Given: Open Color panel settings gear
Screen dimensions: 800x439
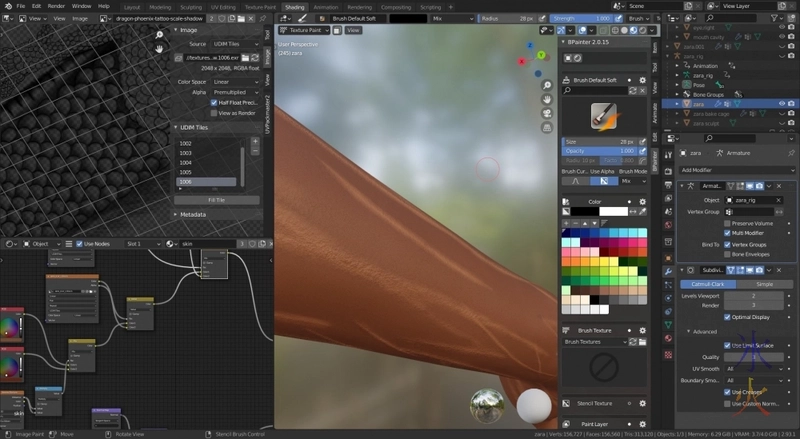Looking at the screenshot, I should [642, 202].
